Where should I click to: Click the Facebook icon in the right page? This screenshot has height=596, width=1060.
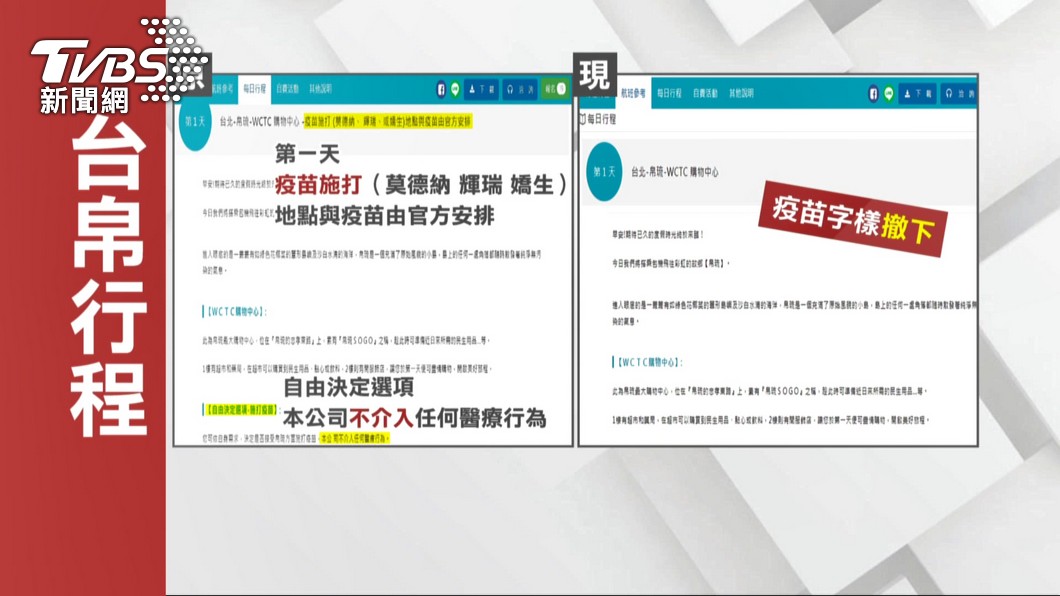point(873,94)
